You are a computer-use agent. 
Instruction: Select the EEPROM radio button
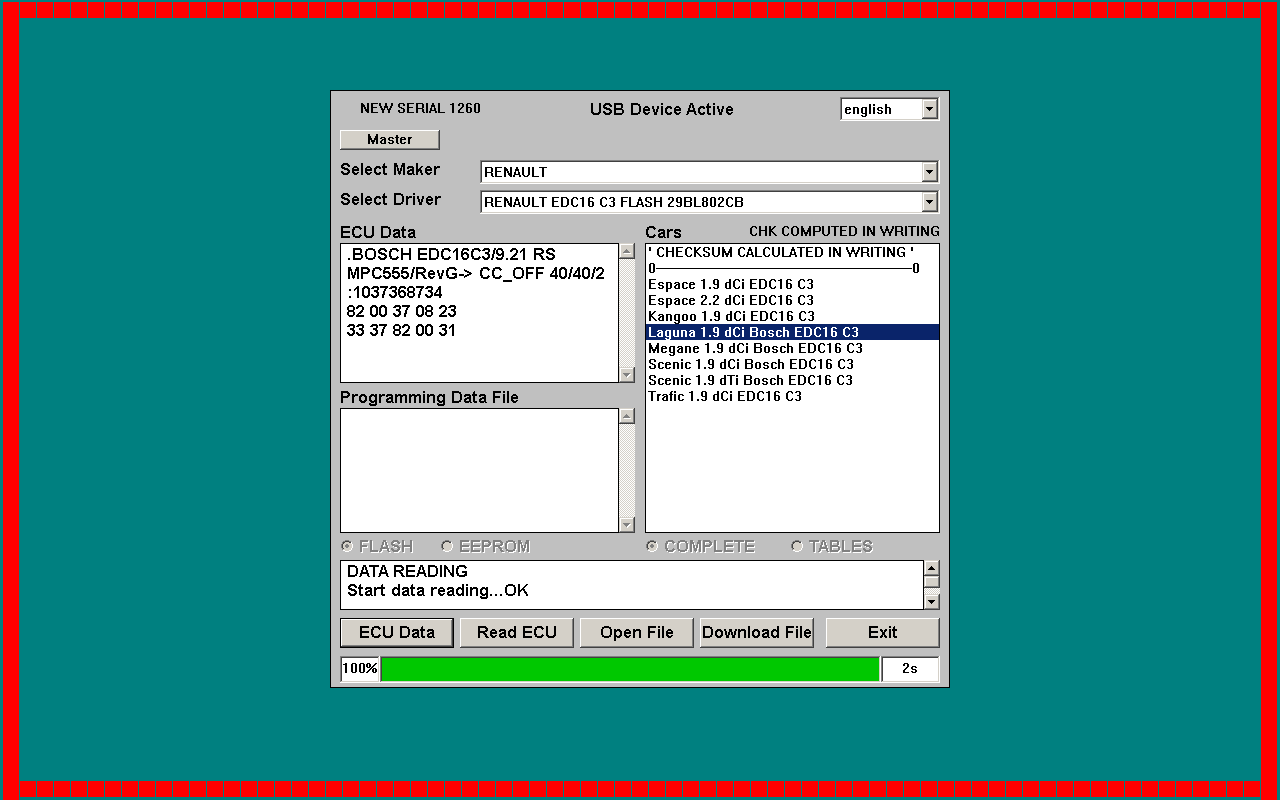click(x=447, y=546)
